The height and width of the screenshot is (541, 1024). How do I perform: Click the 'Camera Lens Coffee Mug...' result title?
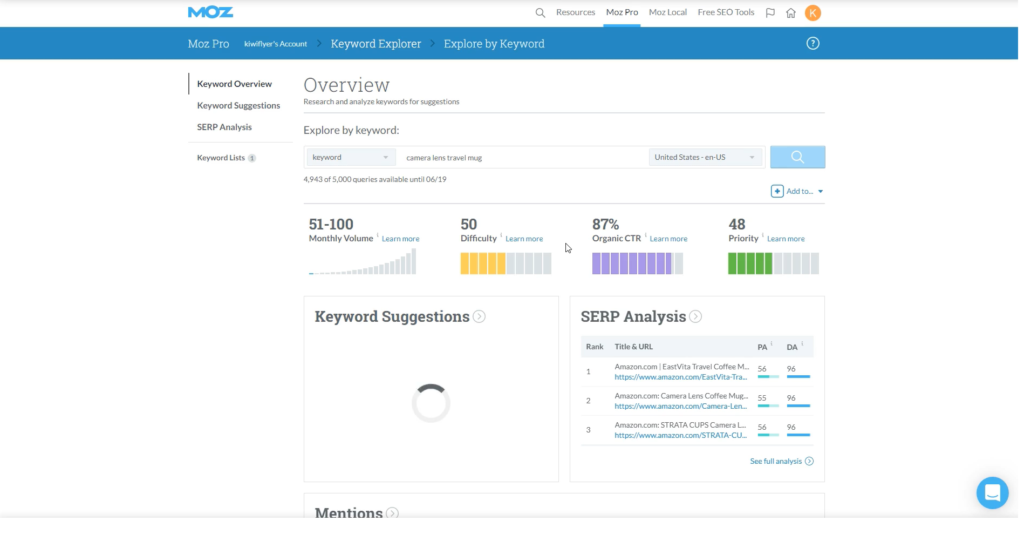click(681, 396)
